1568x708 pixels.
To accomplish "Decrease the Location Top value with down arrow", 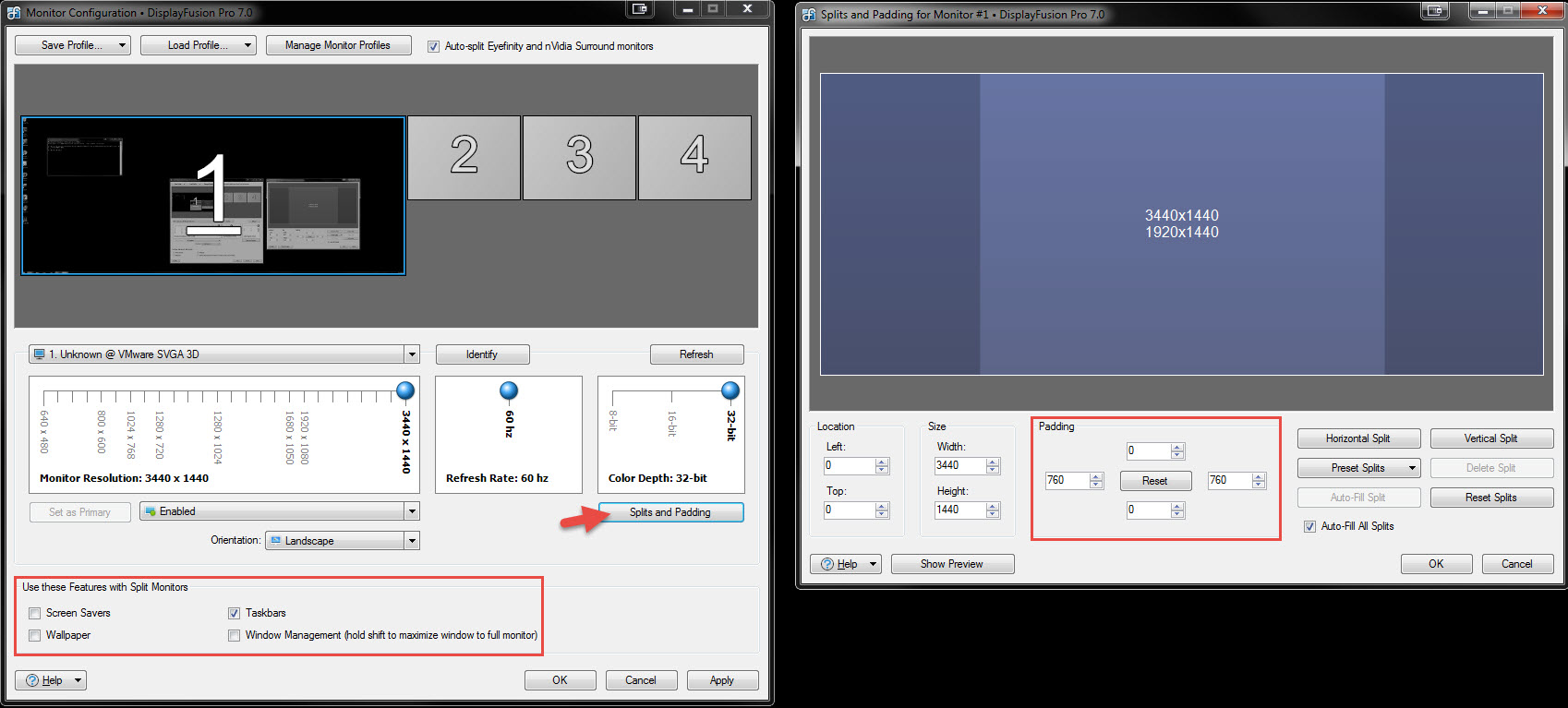I will tap(882, 514).
